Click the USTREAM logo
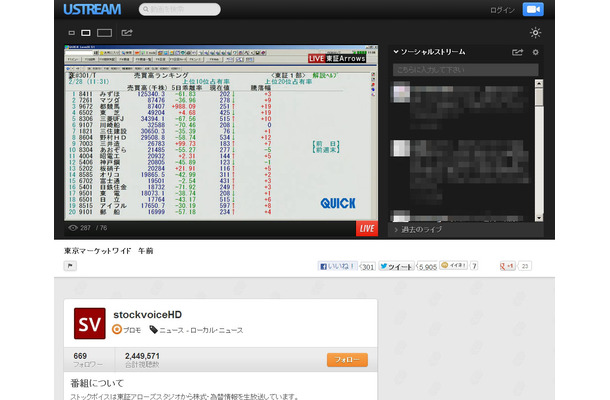The width and height of the screenshot is (610, 400). [x=92, y=9]
